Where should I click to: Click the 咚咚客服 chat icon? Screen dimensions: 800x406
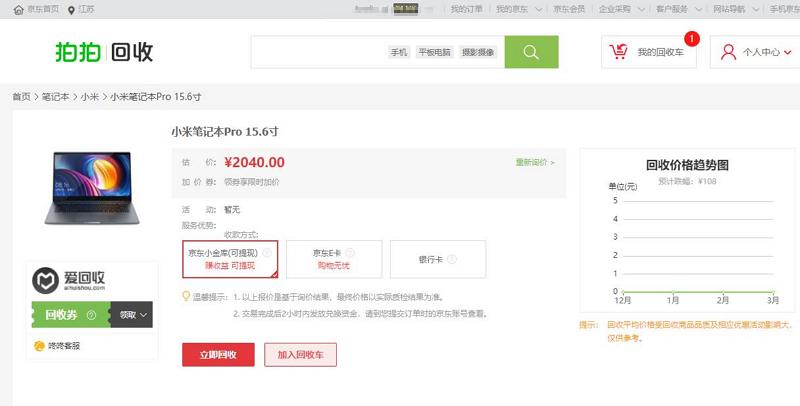pyautogui.click(x=39, y=346)
